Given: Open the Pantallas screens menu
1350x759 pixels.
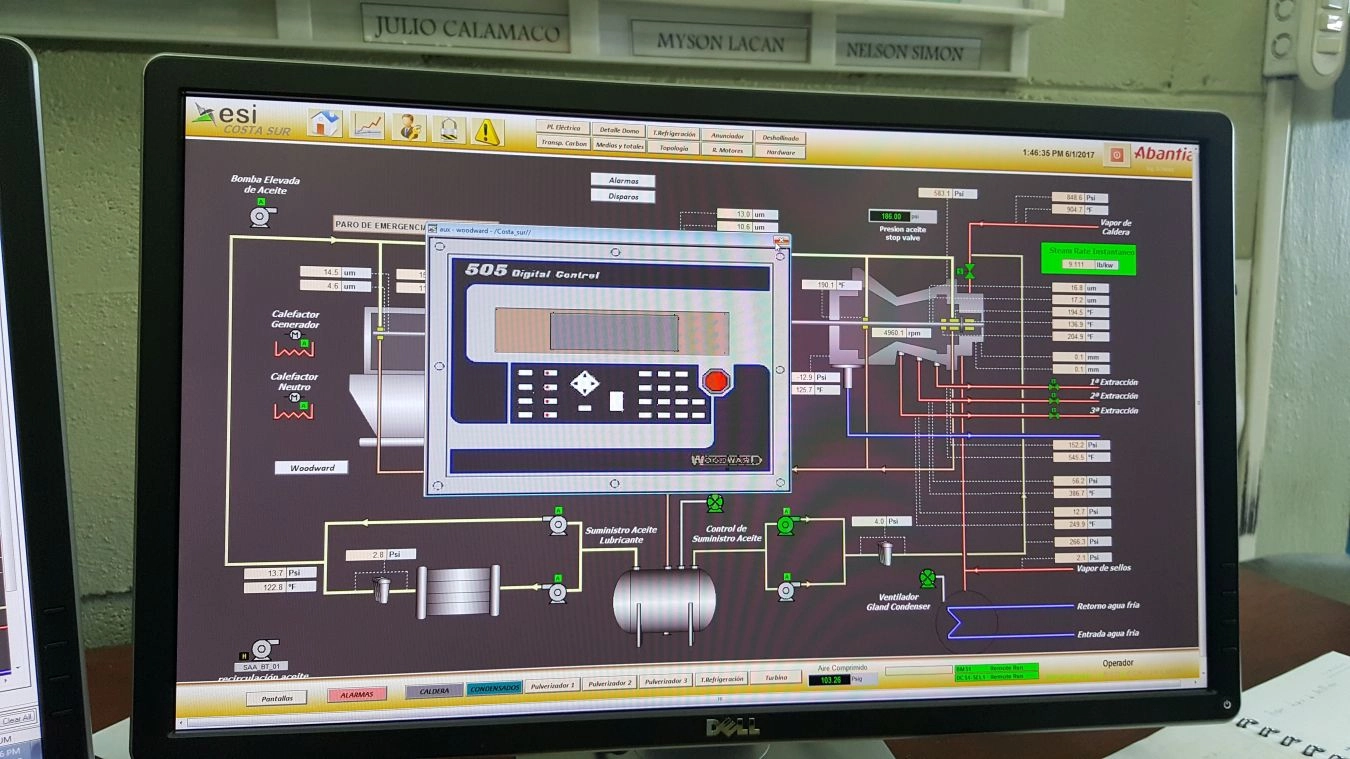Looking at the screenshot, I should tap(275, 698).
